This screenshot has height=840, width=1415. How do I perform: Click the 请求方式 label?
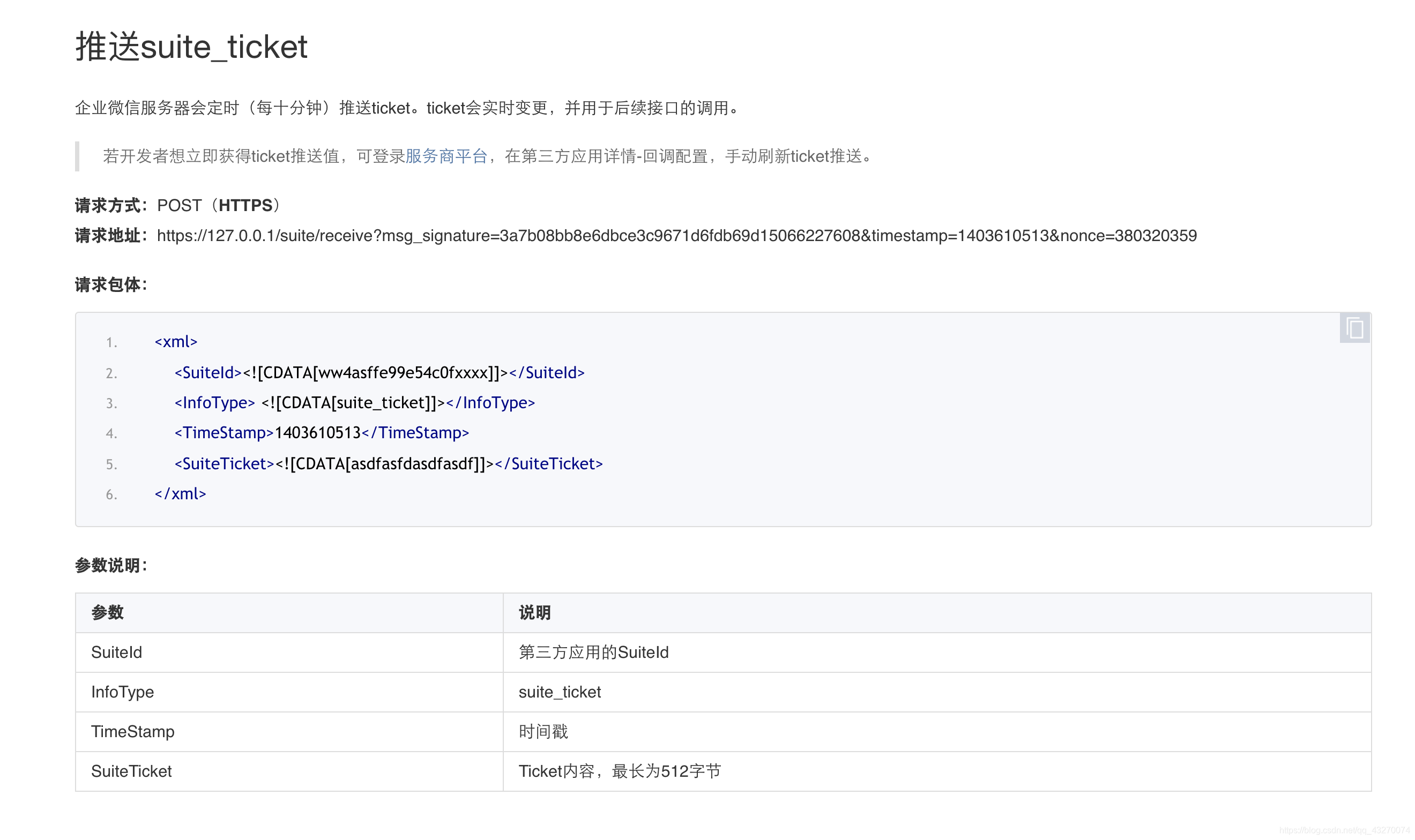[108, 206]
